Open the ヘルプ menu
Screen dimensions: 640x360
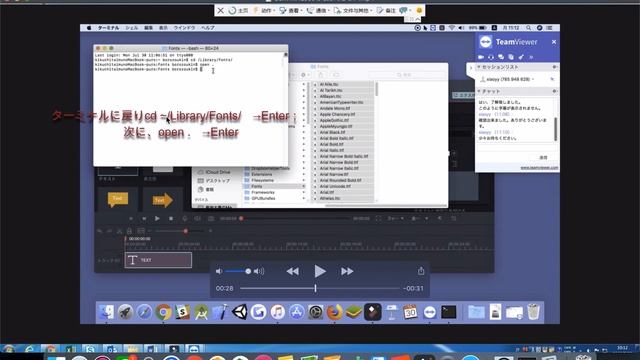point(208,28)
